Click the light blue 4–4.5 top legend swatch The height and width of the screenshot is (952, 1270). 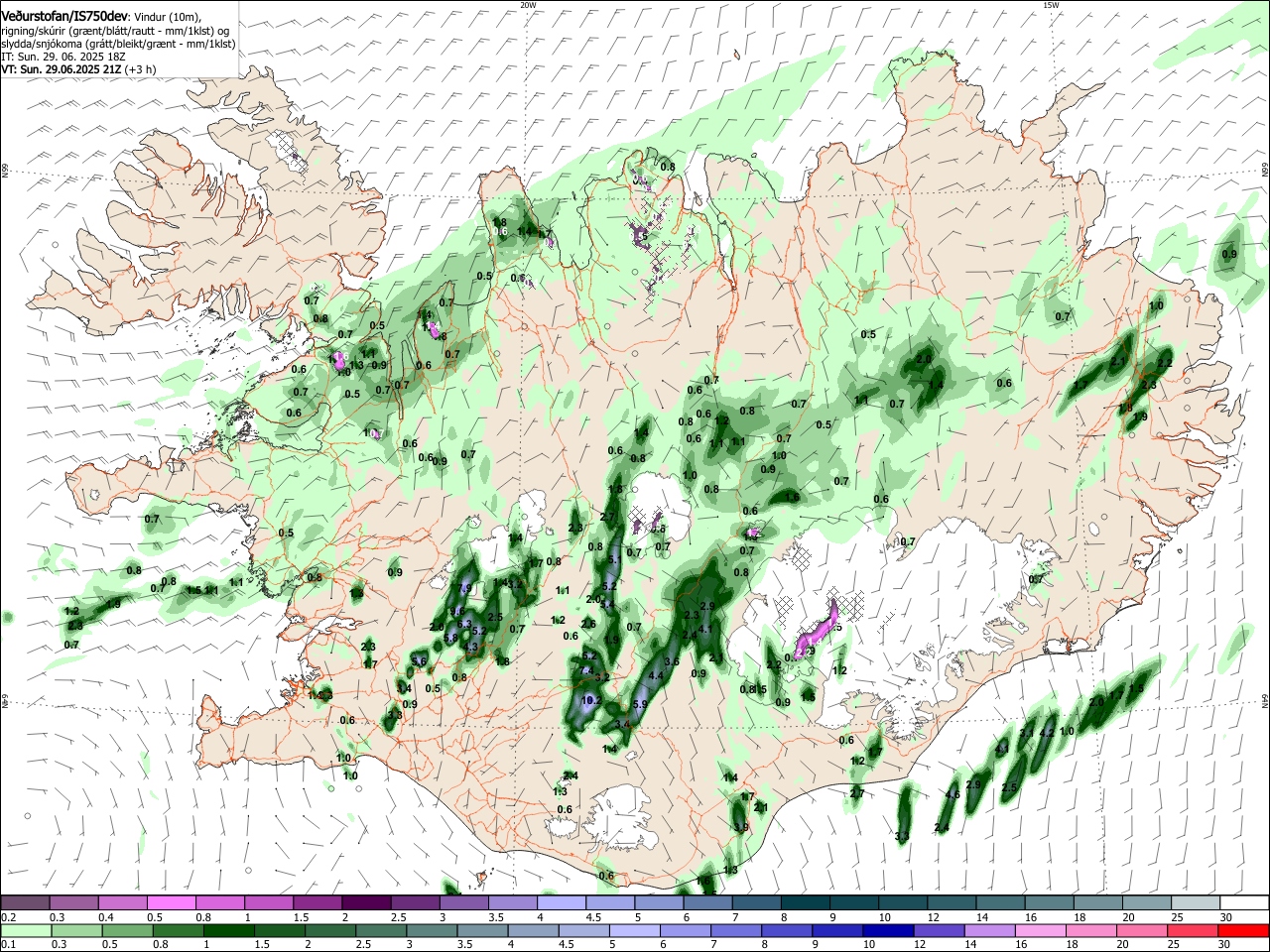pos(561,903)
